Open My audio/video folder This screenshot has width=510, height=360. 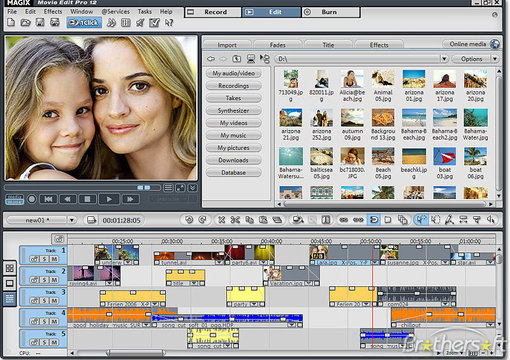[233, 73]
